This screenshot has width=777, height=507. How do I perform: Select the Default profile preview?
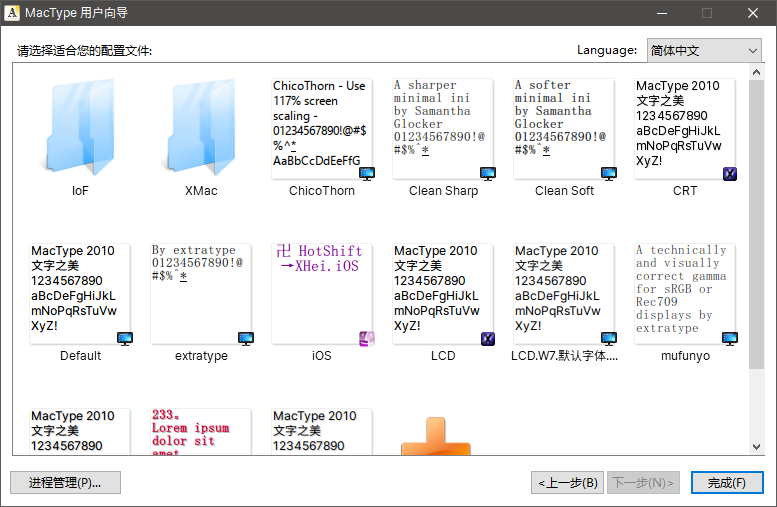tap(80, 294)
